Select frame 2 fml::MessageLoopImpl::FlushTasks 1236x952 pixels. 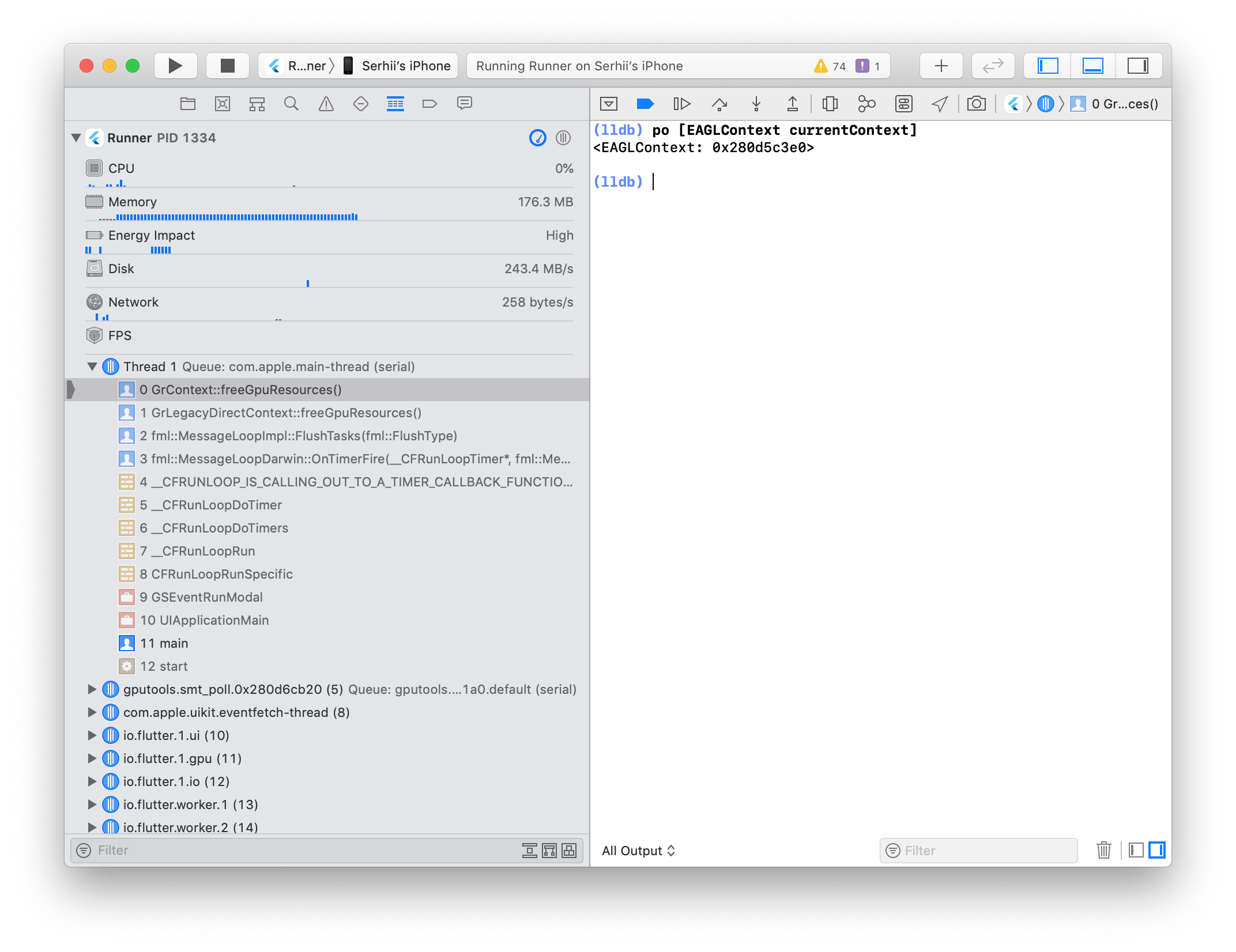point(327,436)
